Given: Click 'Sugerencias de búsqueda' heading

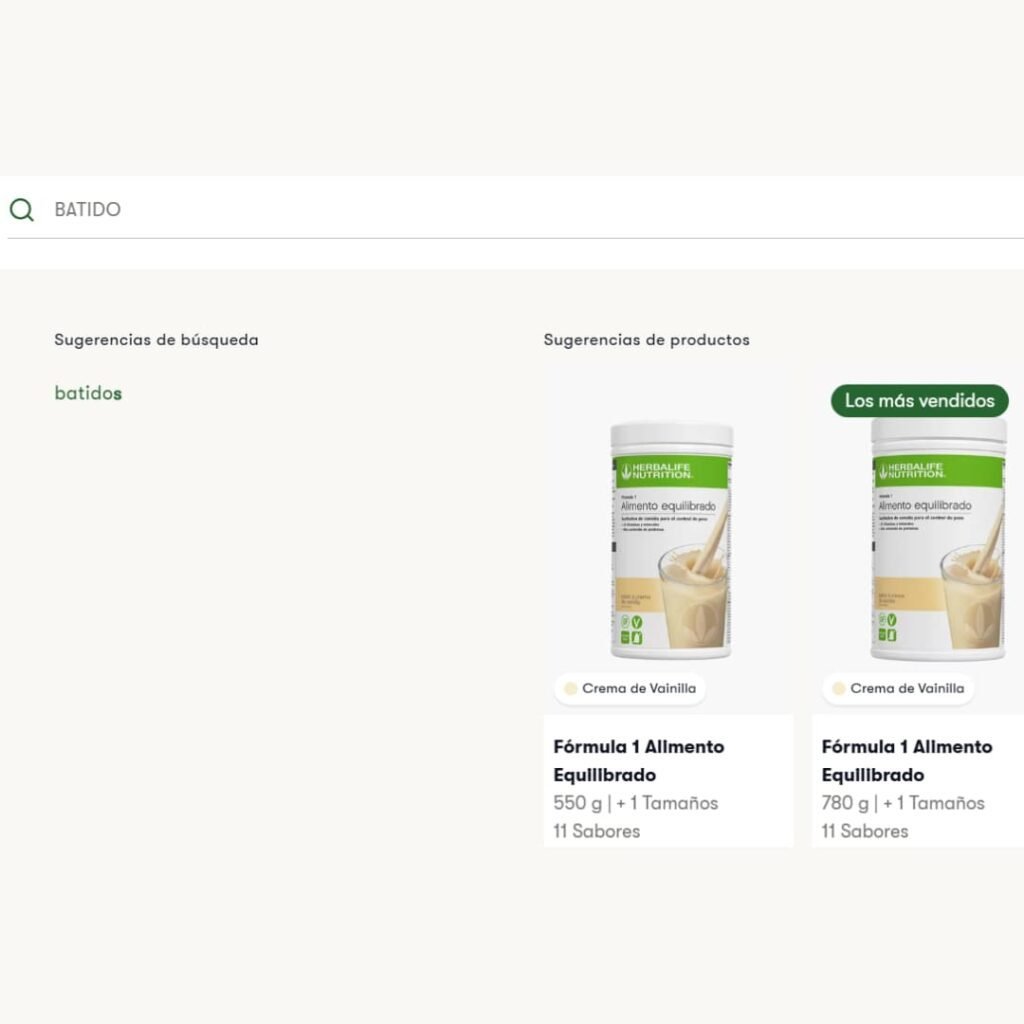Looking at the screenshot, I should [156, 340].
